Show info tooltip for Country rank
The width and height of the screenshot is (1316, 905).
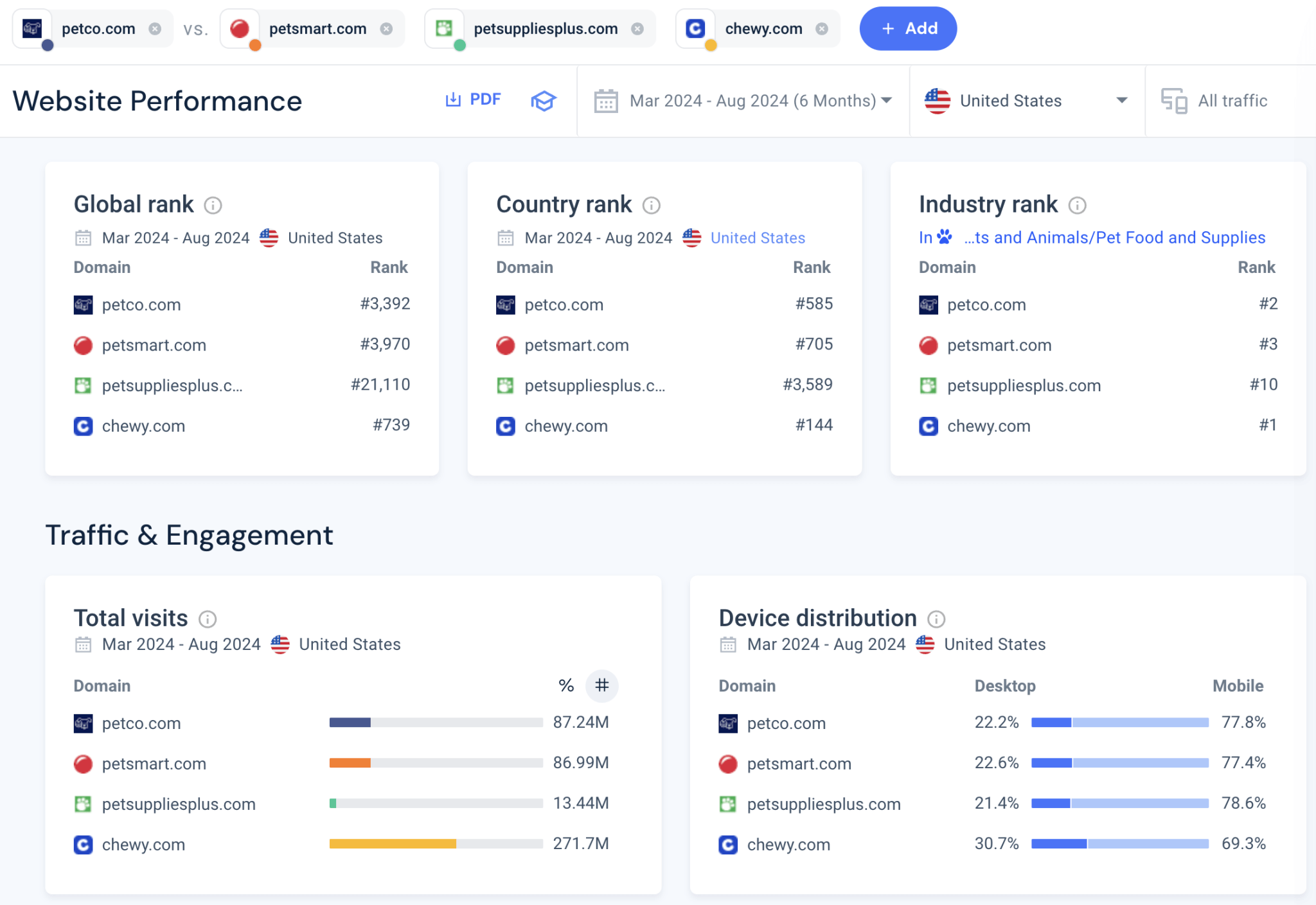[652, 206]
